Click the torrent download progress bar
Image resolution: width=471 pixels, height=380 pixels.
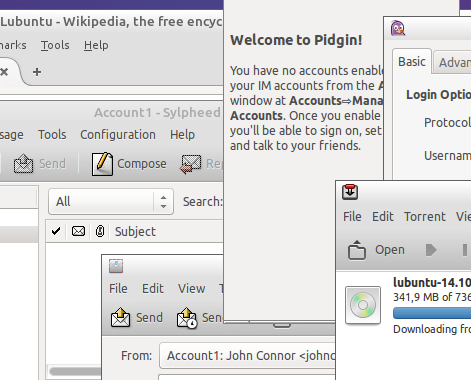coord(432,313)
